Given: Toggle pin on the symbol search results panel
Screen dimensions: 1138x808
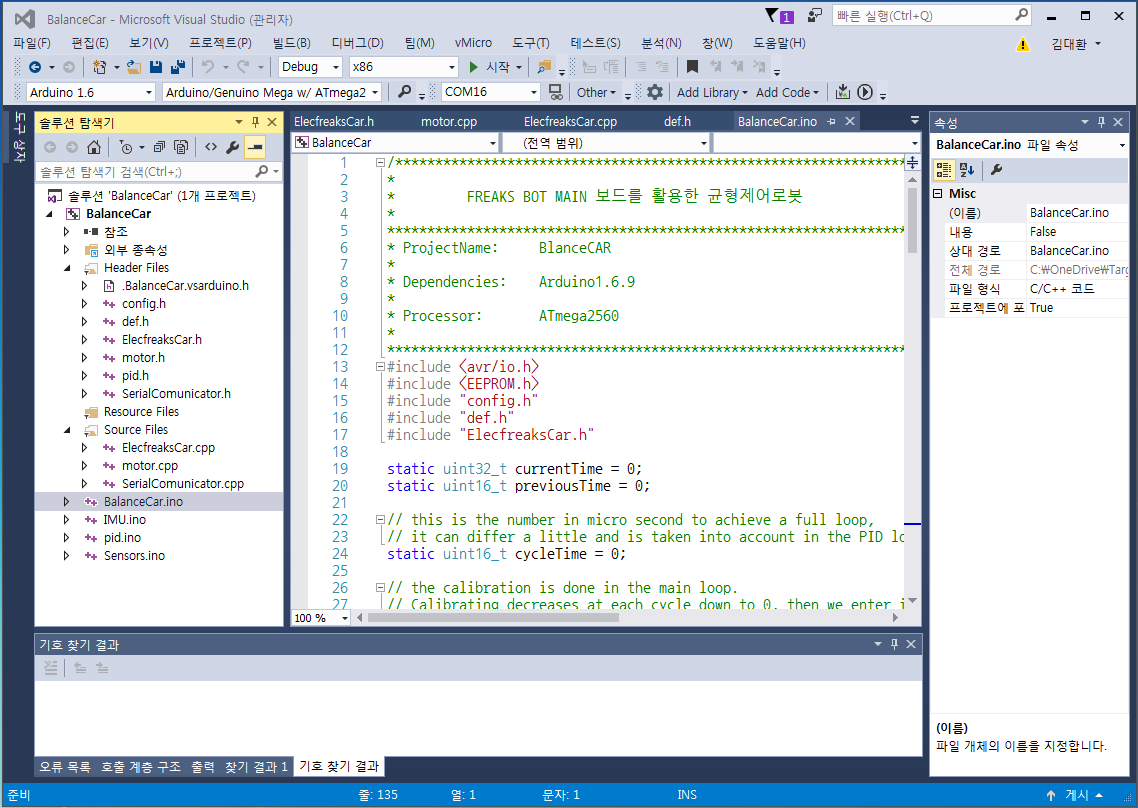Looking at the screenshot, I should pyautogui.click(x=894, y=644).
